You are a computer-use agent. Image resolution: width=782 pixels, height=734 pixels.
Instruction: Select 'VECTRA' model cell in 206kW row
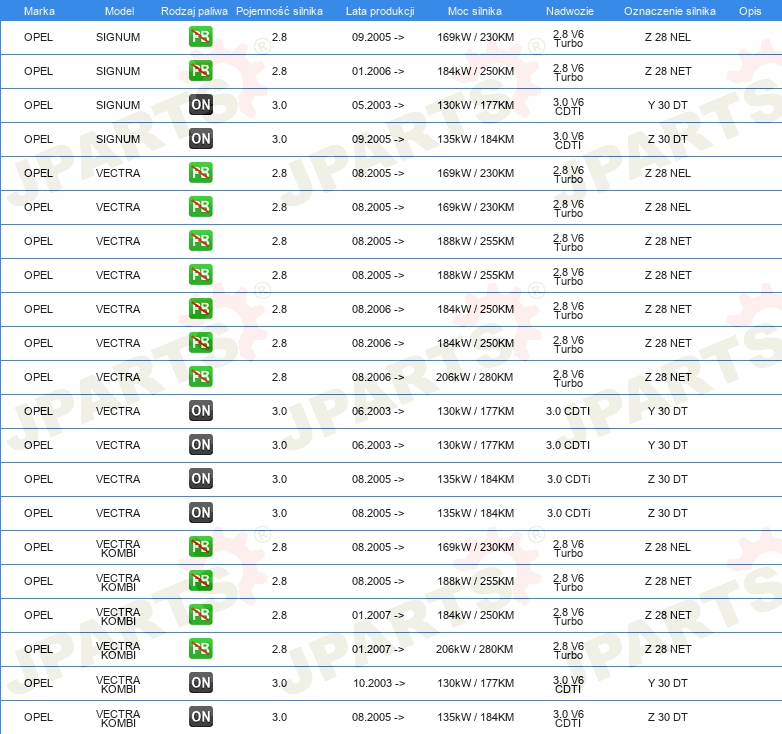click(118, 377)
